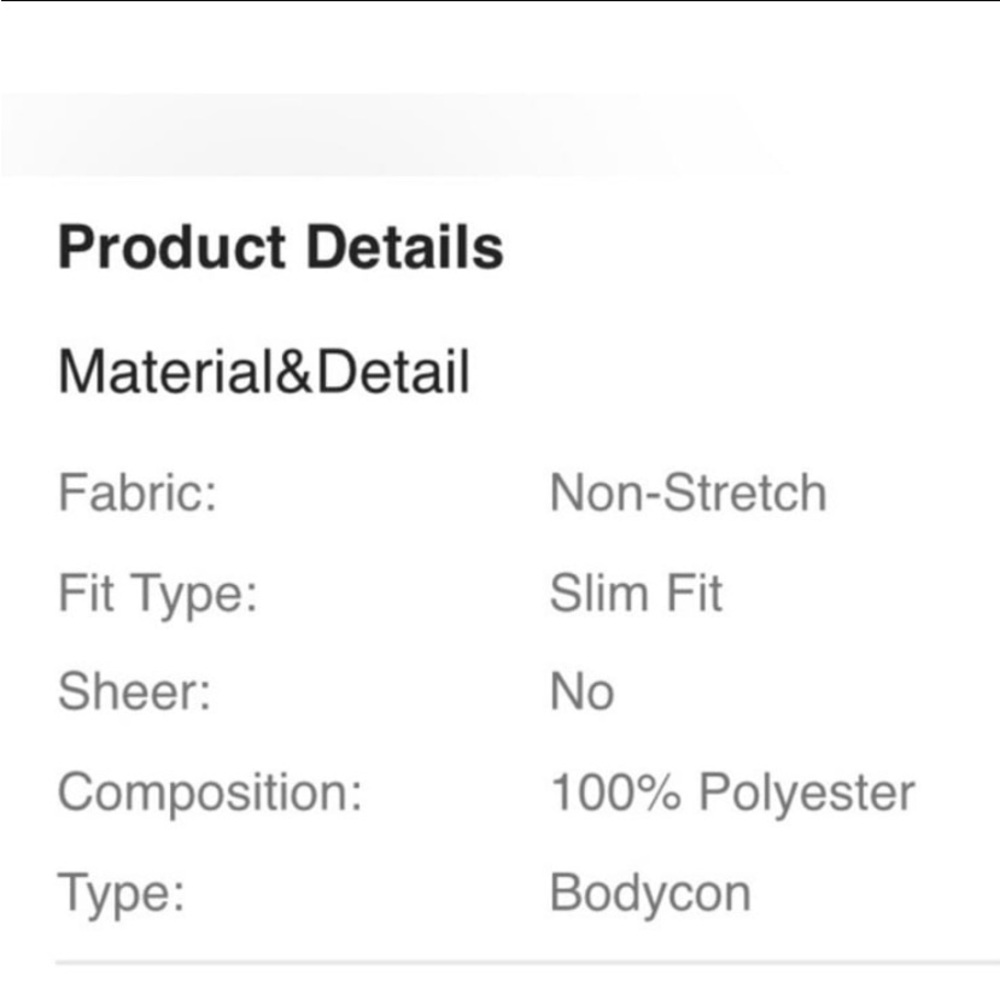Click the Product Details heading
1000x1000 pixels.
pos(281,247)
